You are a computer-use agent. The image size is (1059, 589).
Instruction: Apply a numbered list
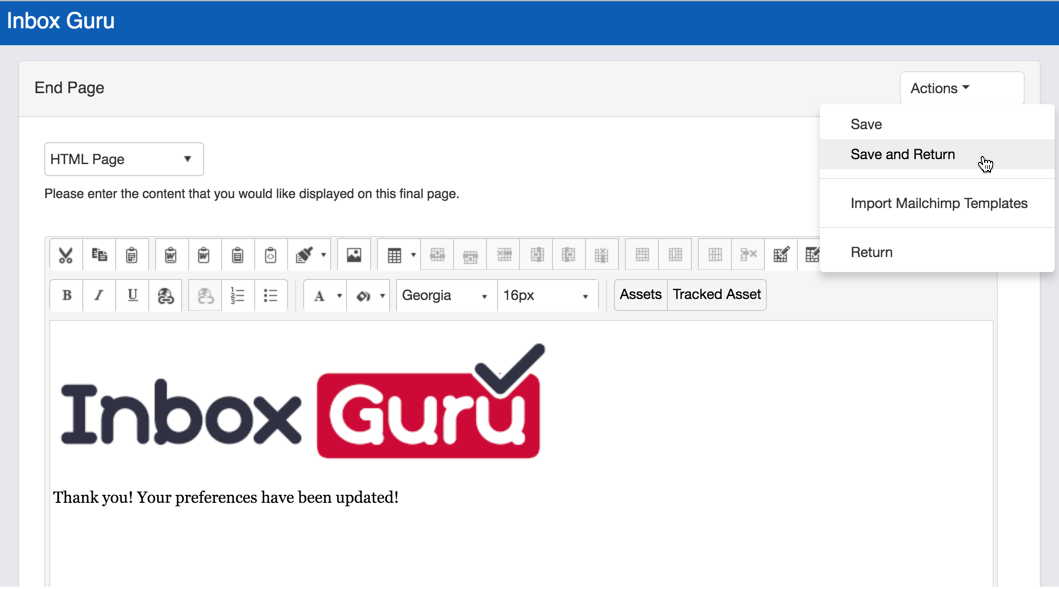237,295
